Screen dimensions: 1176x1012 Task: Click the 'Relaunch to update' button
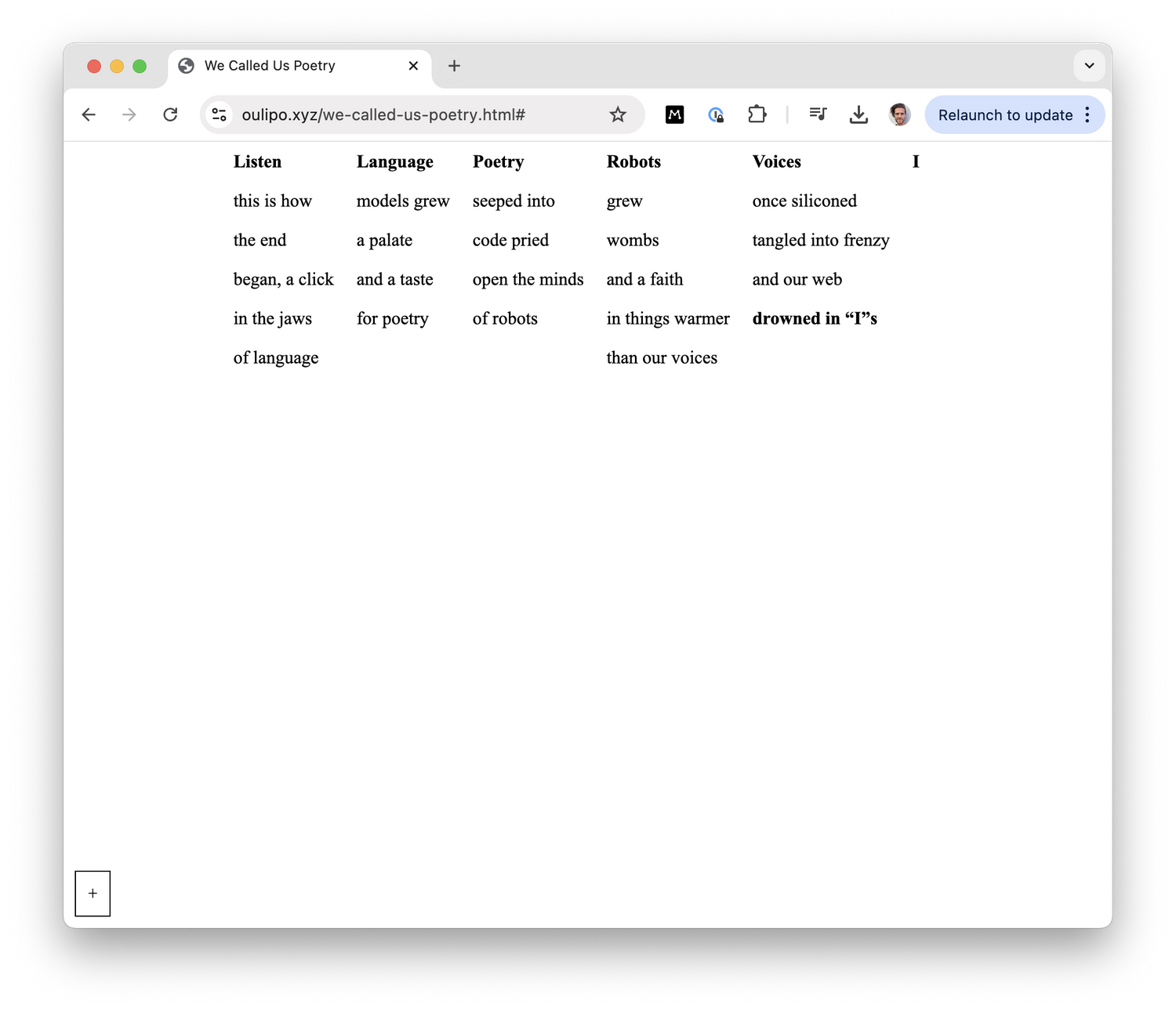[1006, 114]
